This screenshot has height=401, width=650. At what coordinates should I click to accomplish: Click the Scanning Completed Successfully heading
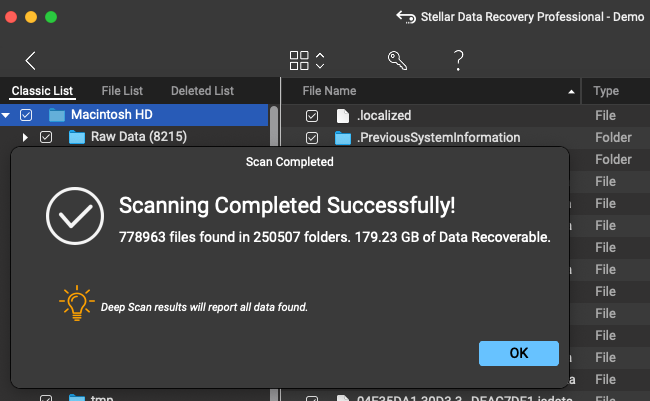[x=287, y=206]
